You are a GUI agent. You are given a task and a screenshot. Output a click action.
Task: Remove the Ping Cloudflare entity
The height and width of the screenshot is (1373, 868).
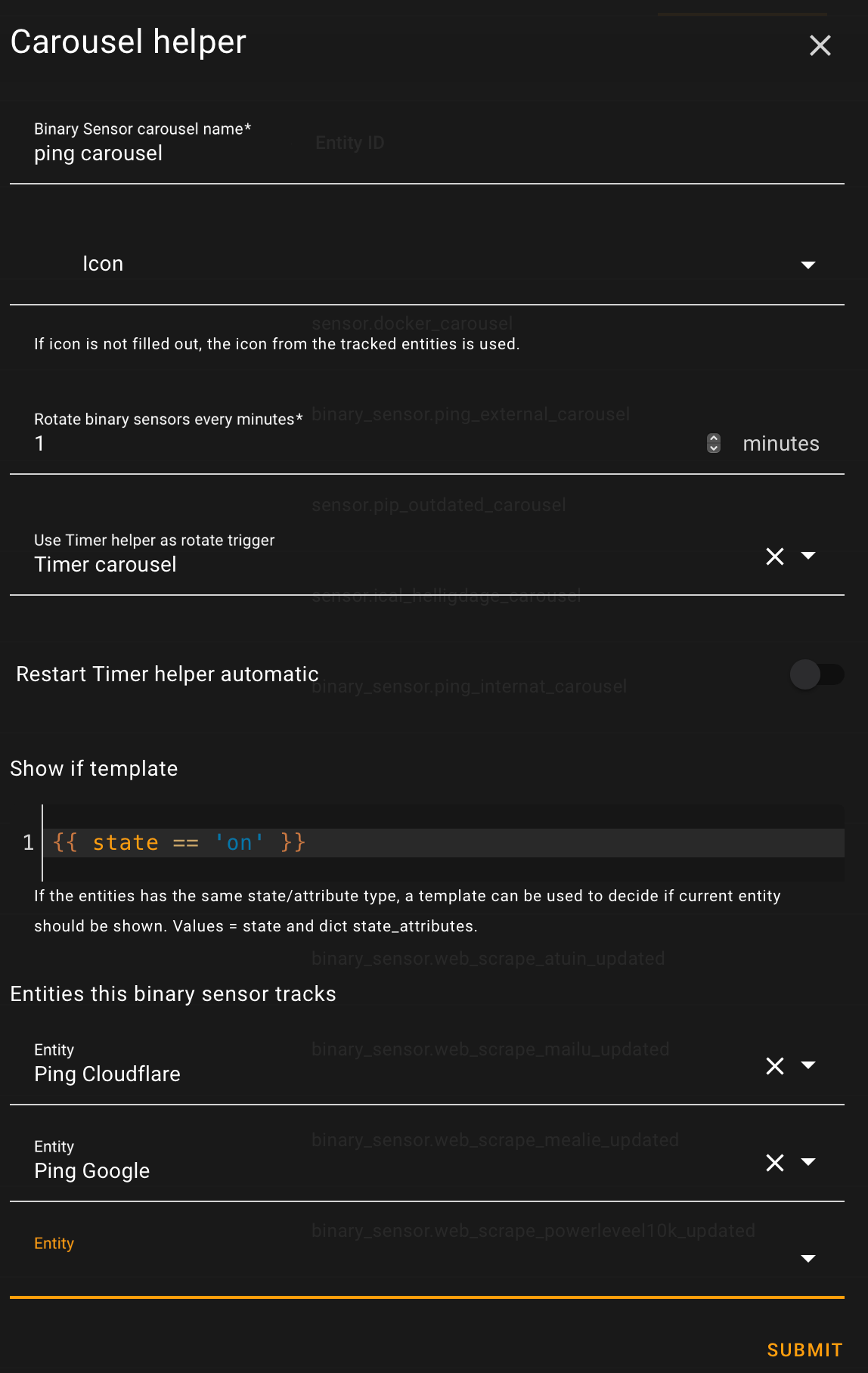(x=775, y=1066)
